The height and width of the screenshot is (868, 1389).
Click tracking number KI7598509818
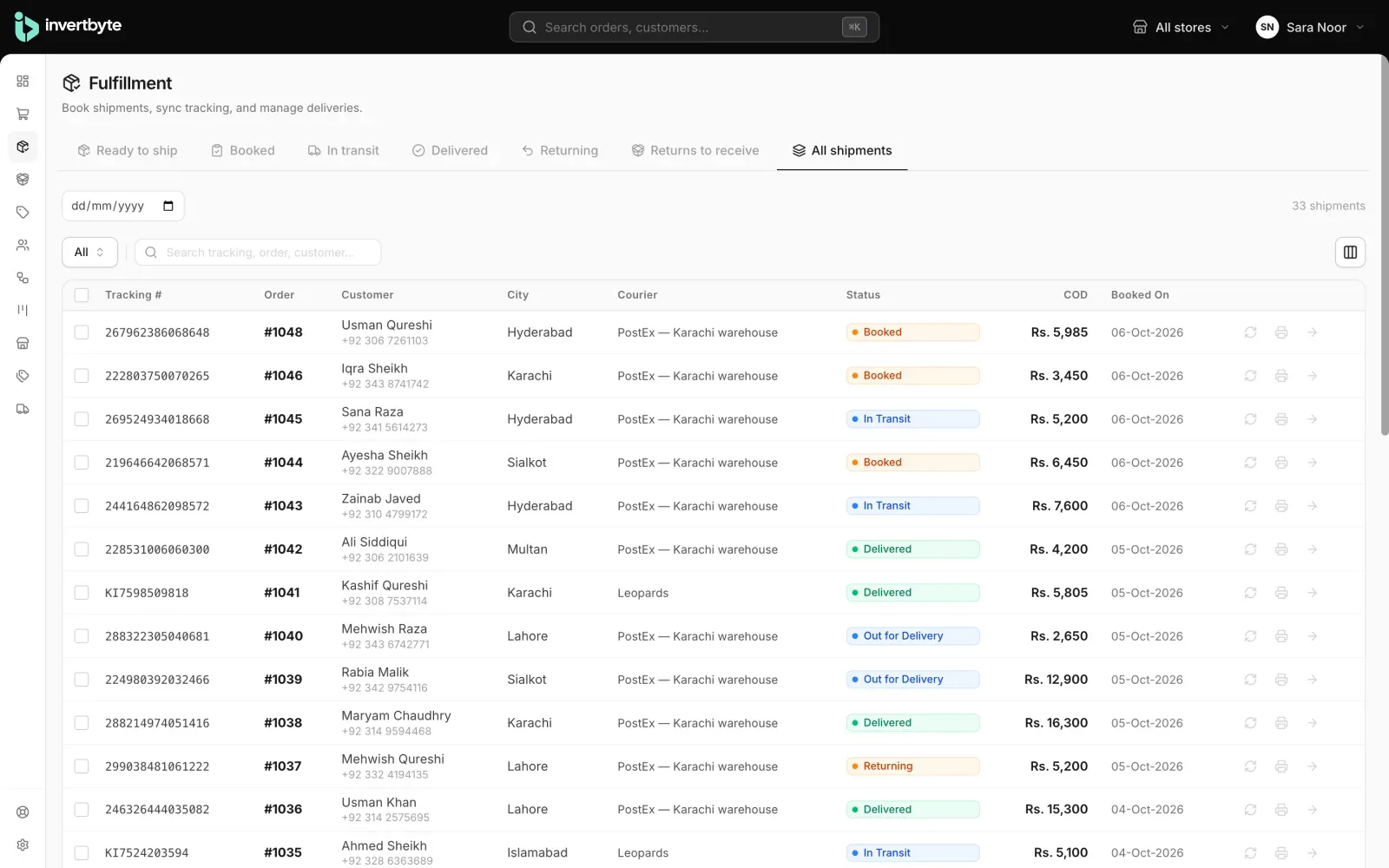[x=147, y=593]
